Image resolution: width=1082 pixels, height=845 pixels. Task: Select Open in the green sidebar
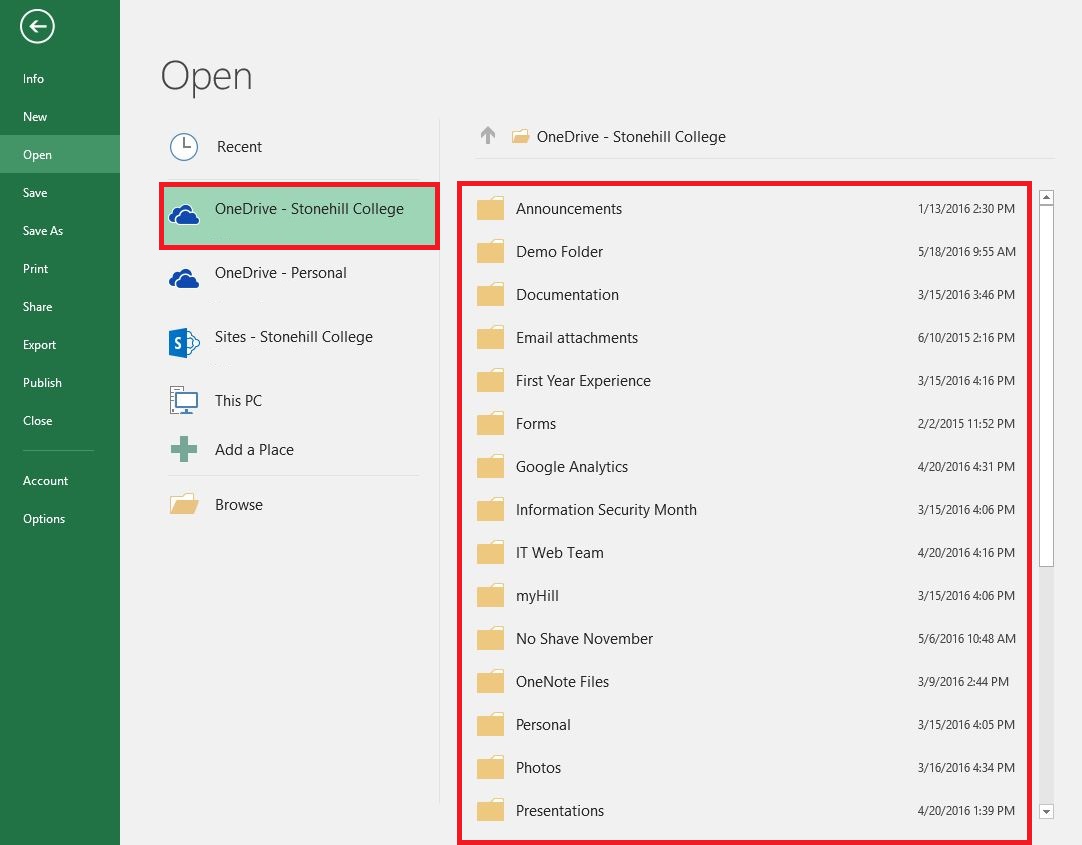pos(60,155)
